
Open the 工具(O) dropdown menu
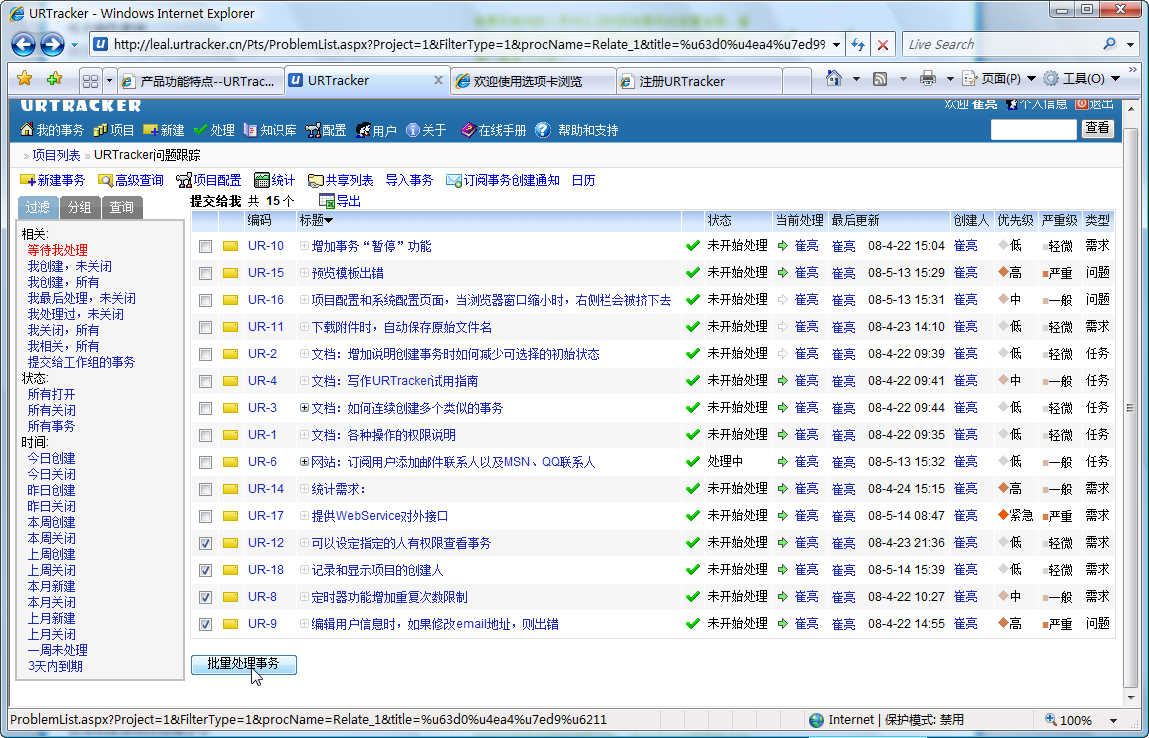point(1082,78)
